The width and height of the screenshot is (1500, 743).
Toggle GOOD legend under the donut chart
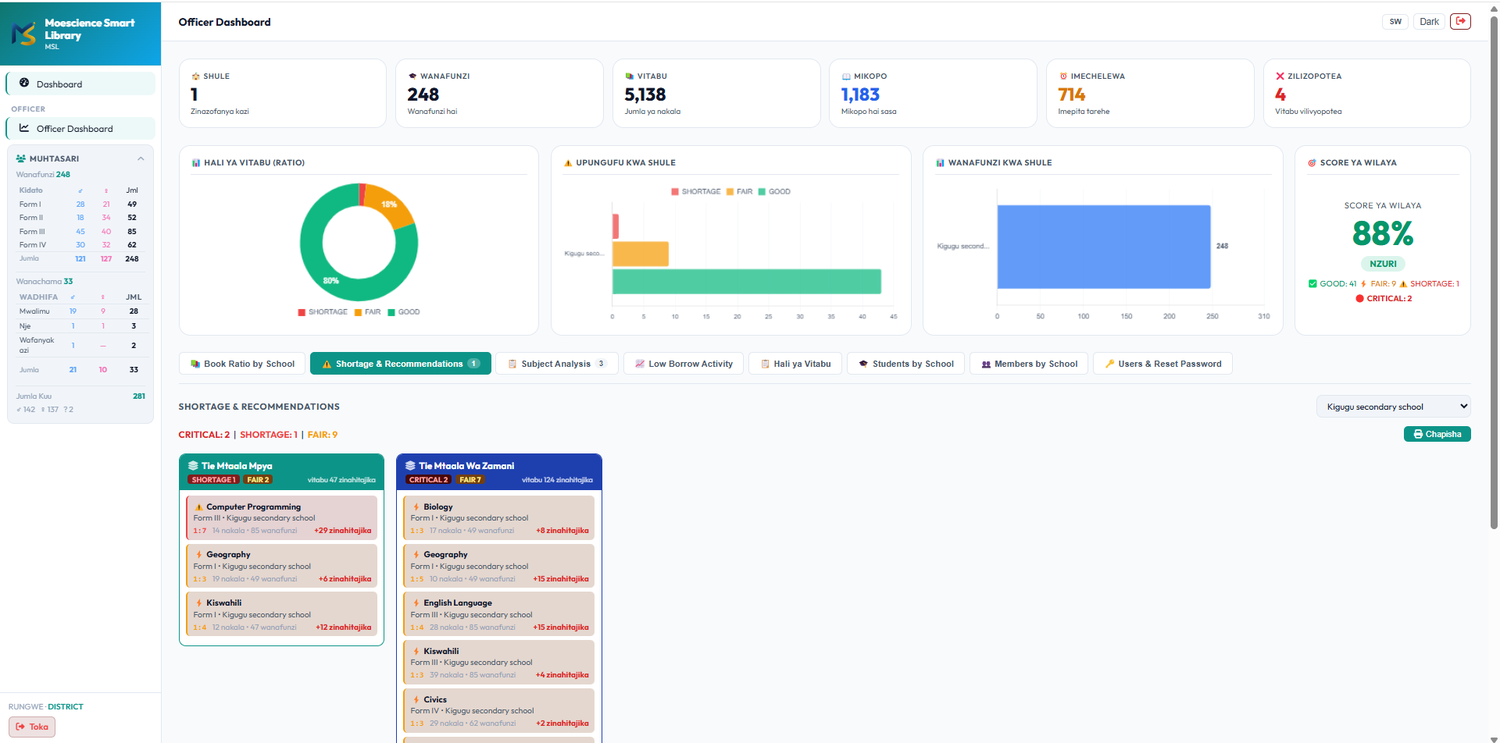coord(404,312)
